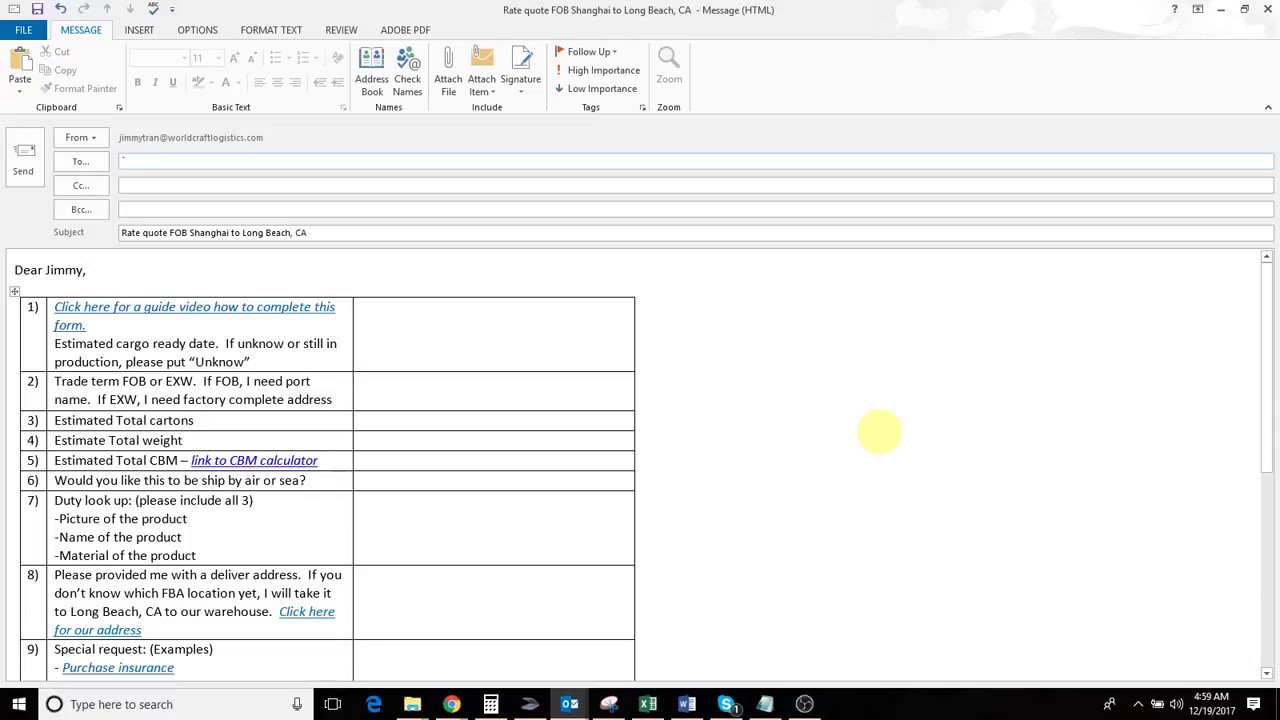Copy the selected text
1280x720 pixels.
58,70
